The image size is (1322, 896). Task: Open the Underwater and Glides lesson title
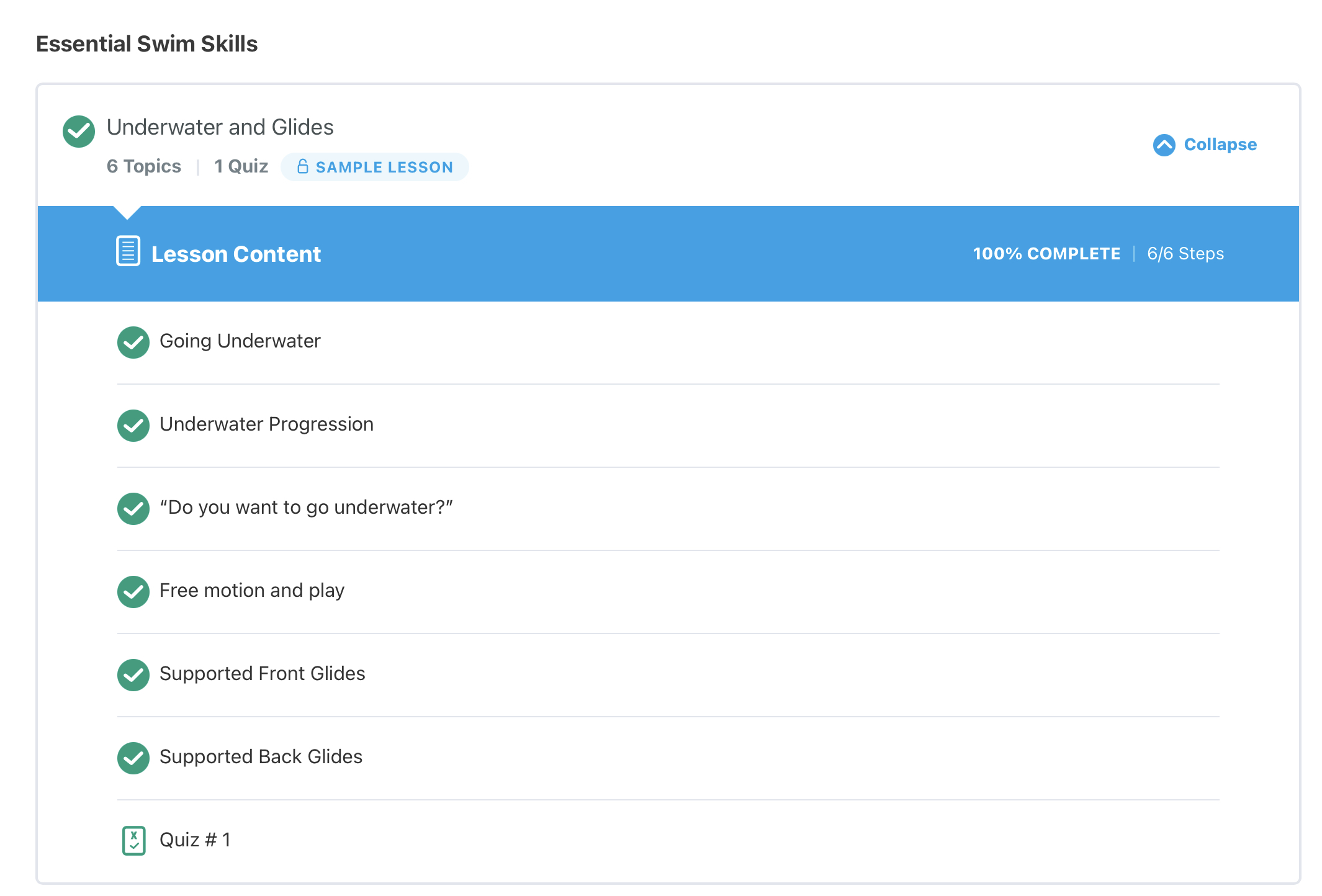[x=220, y=127]
